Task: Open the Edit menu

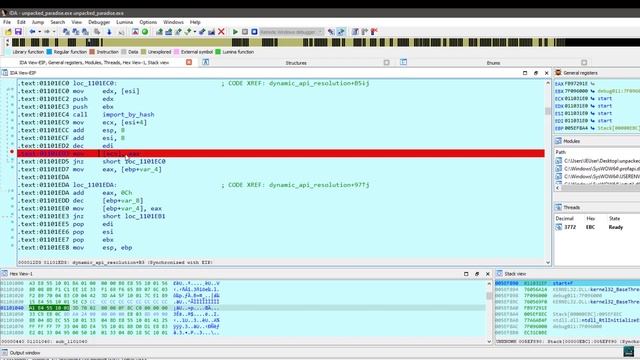Action: coord(21,22)
